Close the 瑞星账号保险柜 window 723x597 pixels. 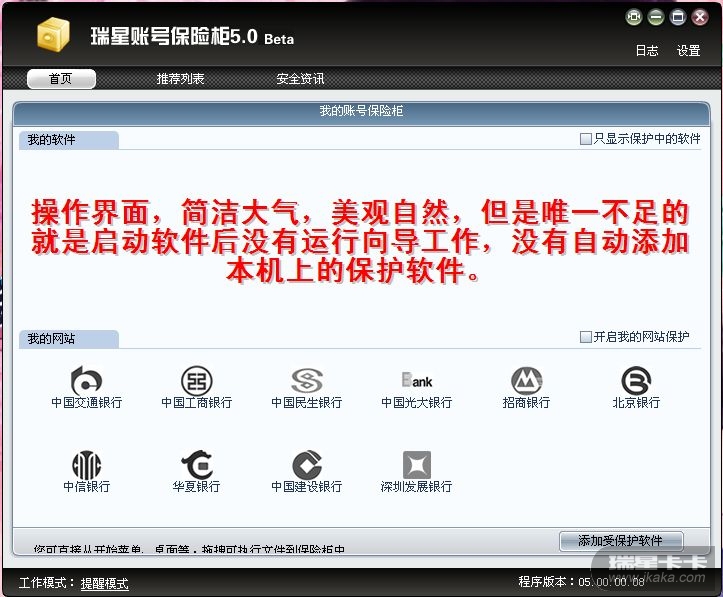point(700,18)
